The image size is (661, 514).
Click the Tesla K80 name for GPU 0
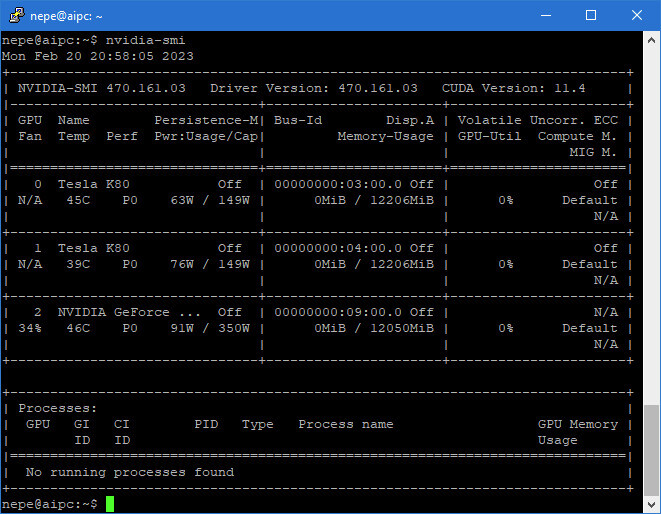click(94, 184)
